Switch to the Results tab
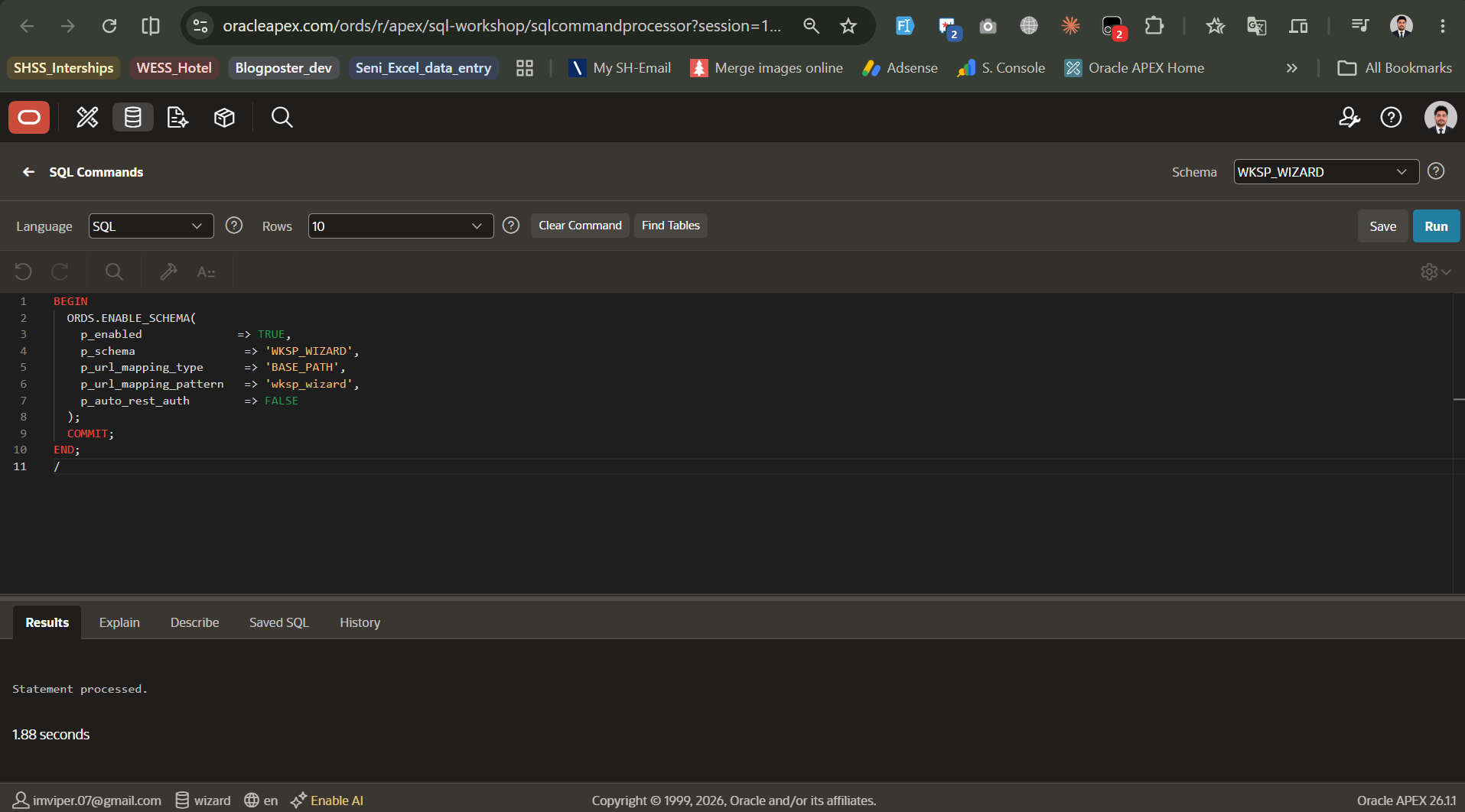The height and width of the screenshot is (812, 1465). click(x=47, y=622)
